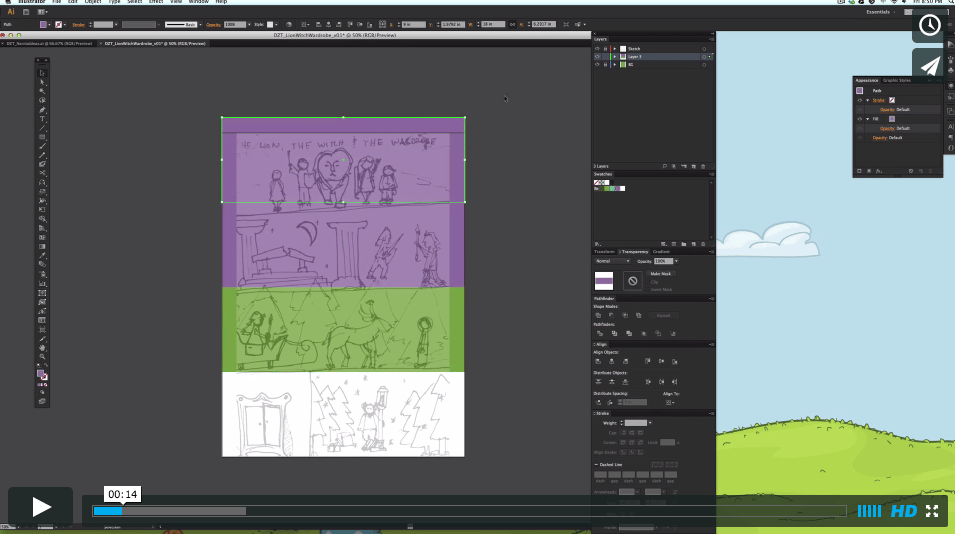Select the Magic Wand tool
Screen dimensions: 955x534
pyautogui.click(x=42, y=91)
